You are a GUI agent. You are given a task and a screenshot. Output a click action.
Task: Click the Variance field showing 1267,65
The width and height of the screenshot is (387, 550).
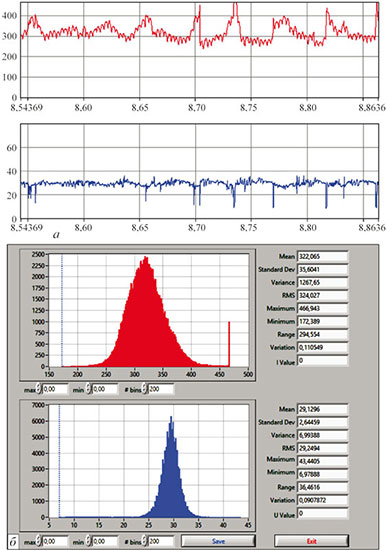tap(322, 282)
